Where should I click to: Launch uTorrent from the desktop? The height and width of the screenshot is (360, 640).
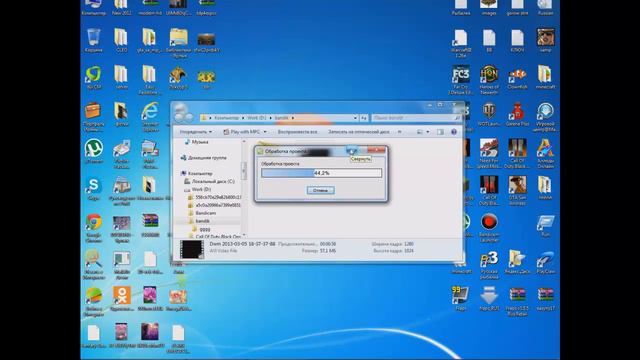(x=93, y=151)
